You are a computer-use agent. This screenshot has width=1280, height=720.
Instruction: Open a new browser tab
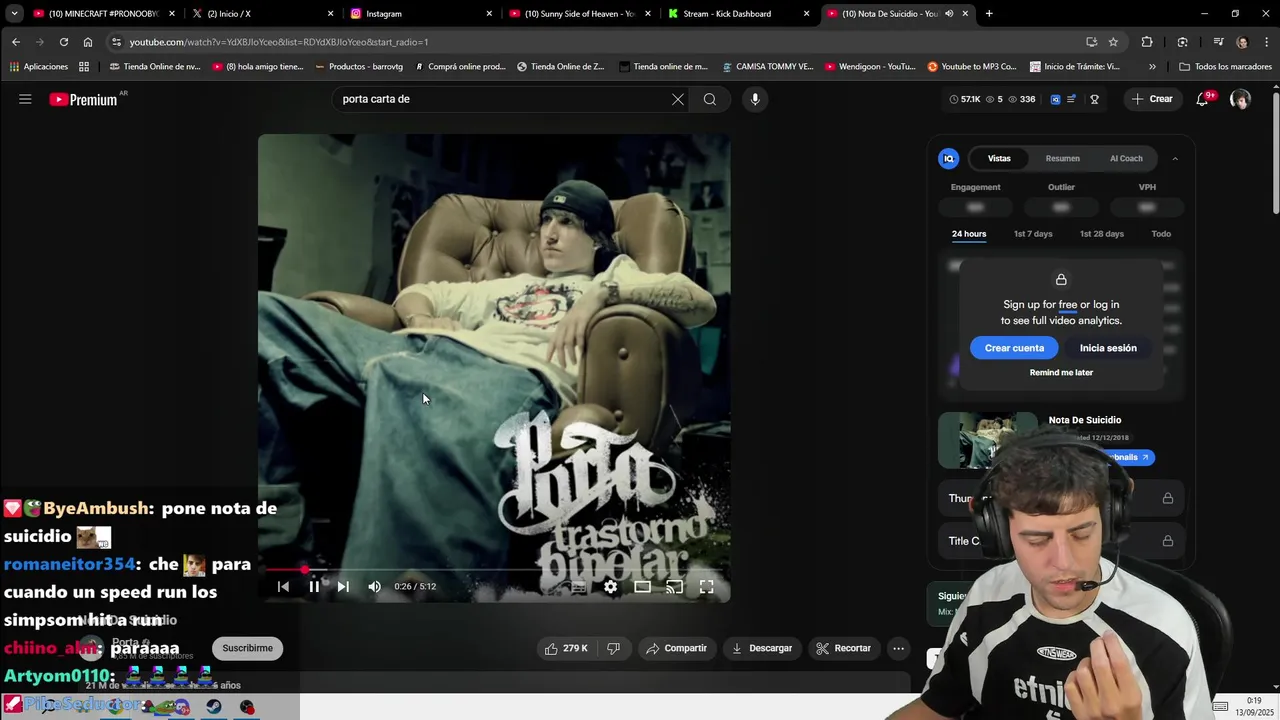click(989, 13)
